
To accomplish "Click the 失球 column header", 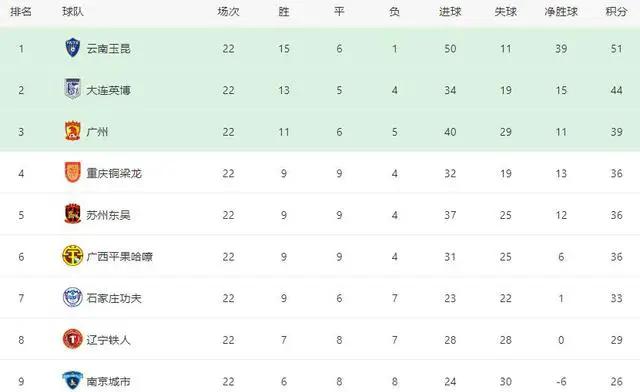I will [x=506, y=12].
